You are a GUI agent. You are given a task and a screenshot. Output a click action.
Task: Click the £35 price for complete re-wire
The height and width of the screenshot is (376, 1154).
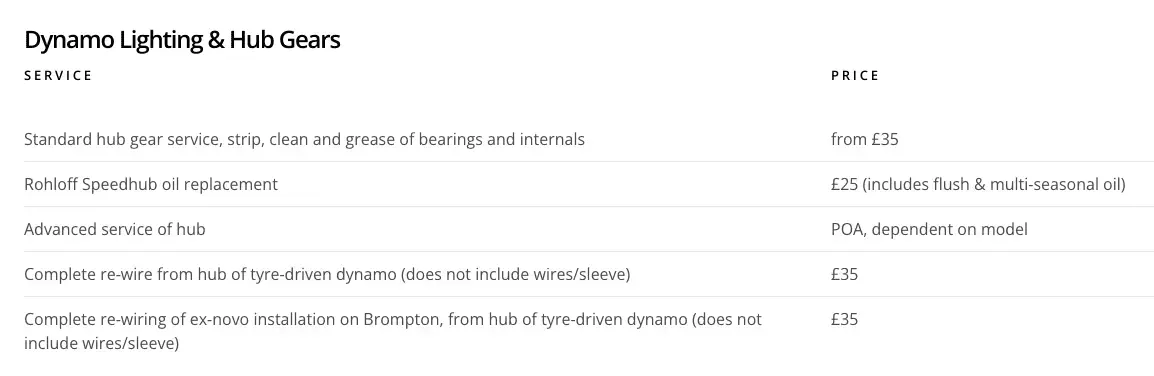click(x=844, y=274)
